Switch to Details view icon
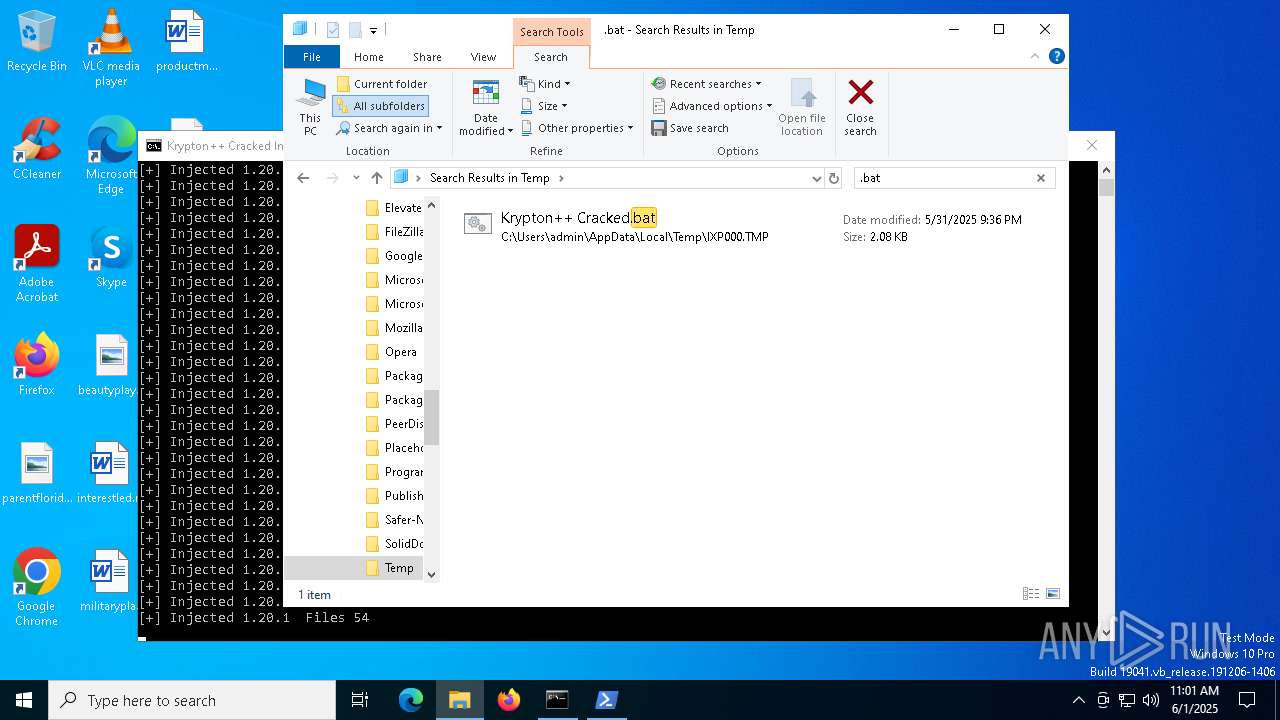This screenshot has height=720, width=1280. 1031,594
